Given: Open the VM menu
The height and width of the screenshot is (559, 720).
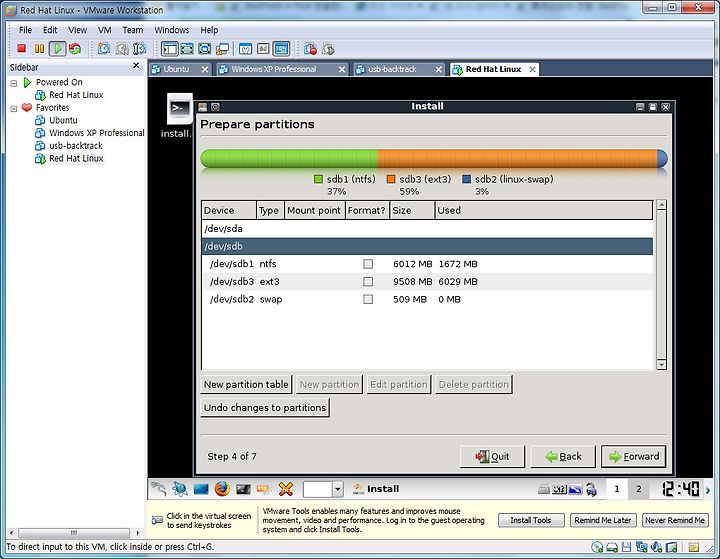Looking at the screenshot, I should pos(105,30).
